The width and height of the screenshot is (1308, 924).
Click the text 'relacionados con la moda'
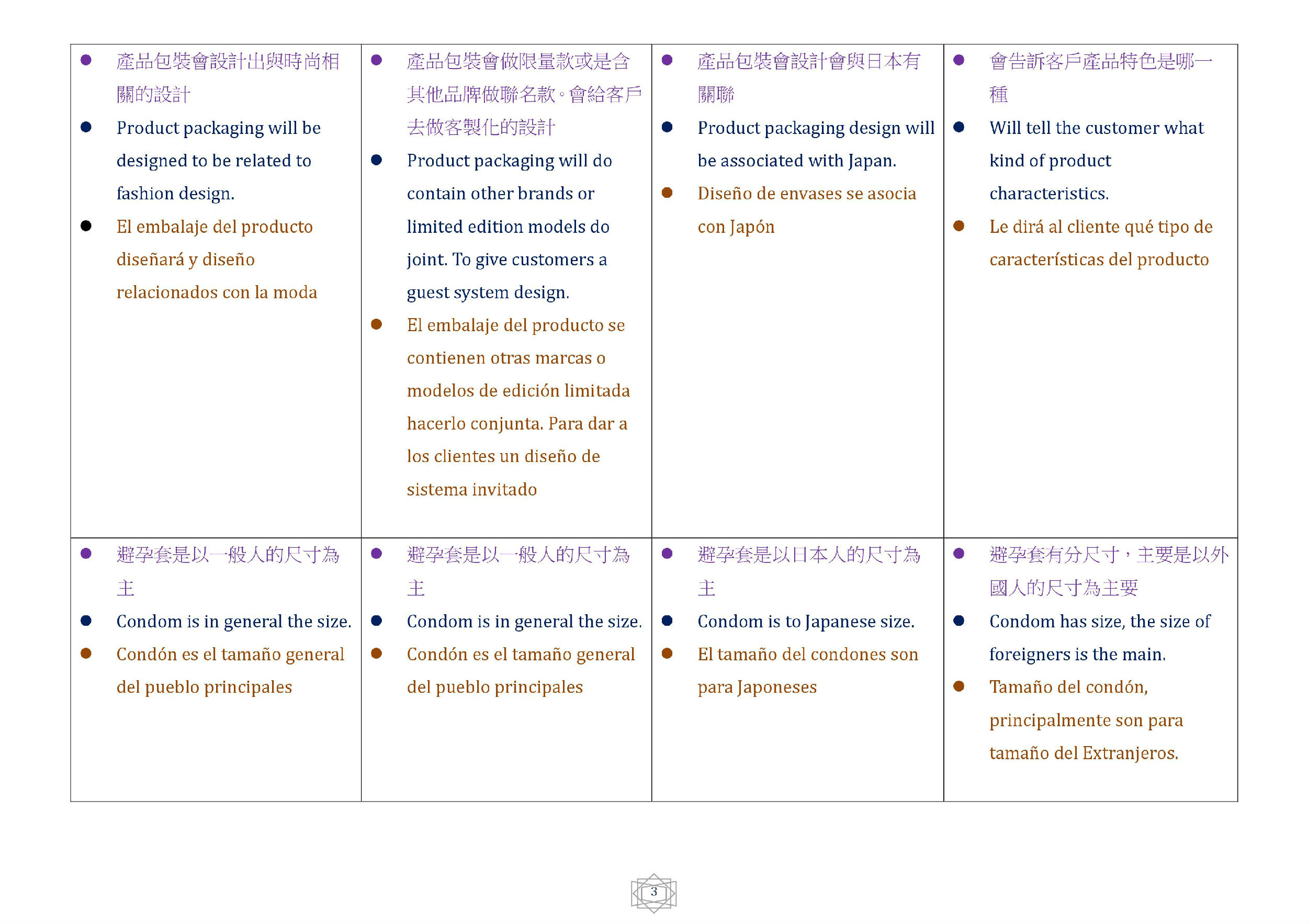point(217,292)
